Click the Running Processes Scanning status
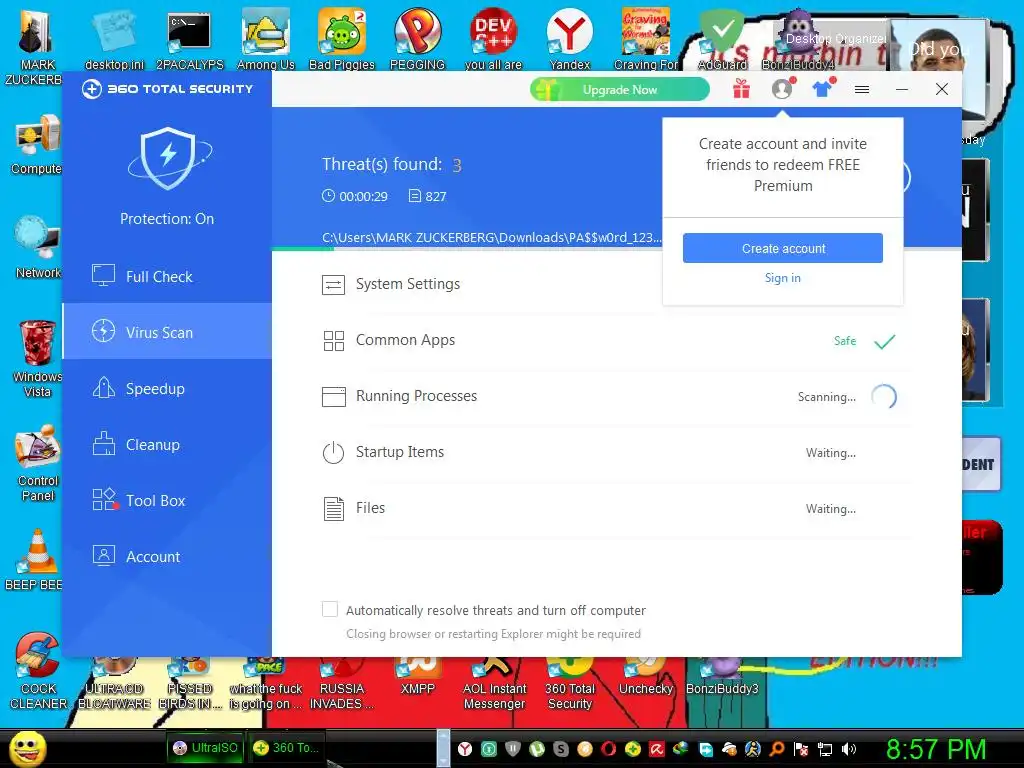This screenshot has width=1024, height=768. coord(826,397)
